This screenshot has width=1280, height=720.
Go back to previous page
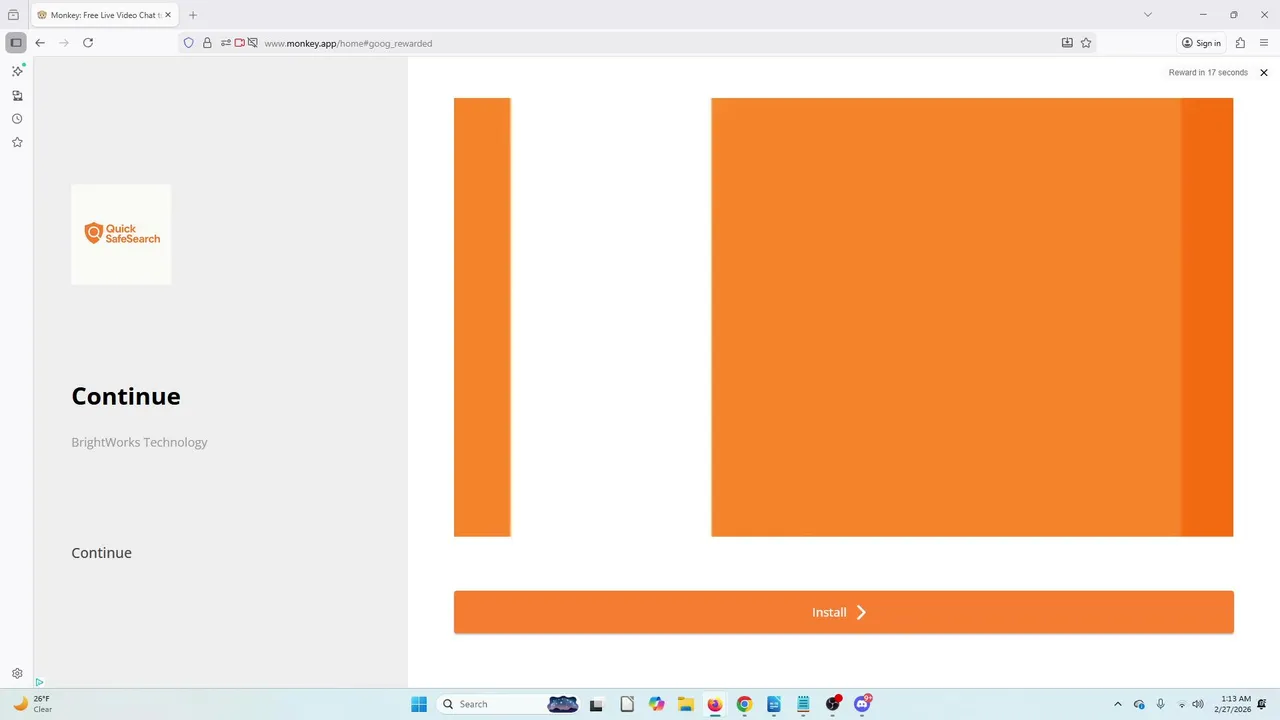pos(40,43)
